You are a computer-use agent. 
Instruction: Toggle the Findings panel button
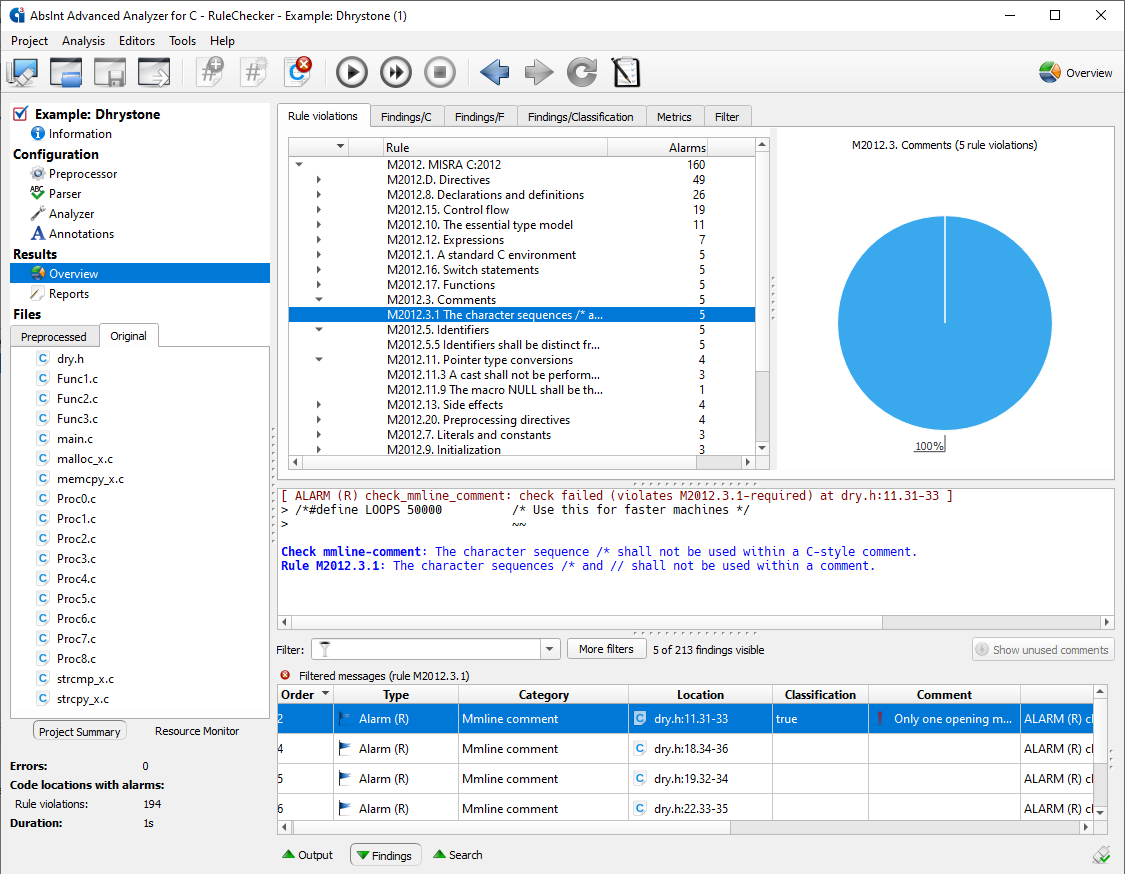click(385, 855)
